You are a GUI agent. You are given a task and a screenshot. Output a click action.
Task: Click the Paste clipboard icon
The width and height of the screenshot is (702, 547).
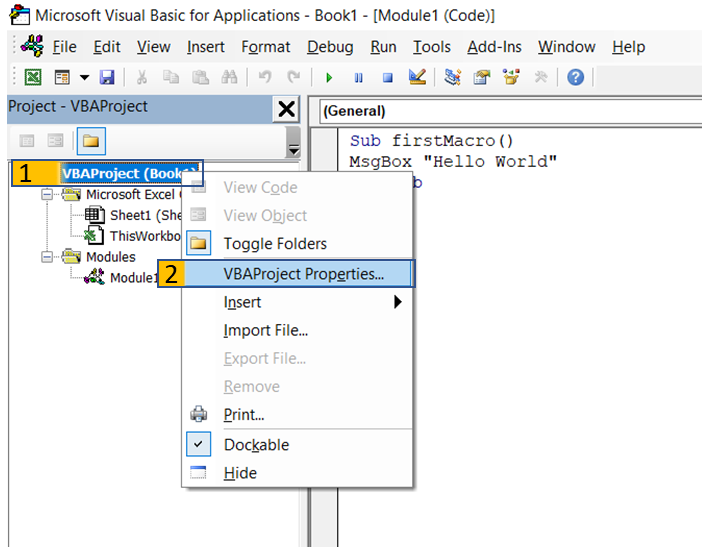(x=200, y=77)
